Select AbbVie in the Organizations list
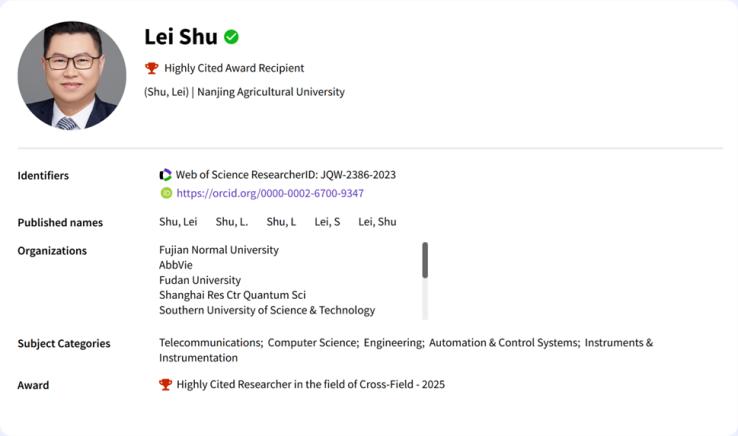The height and width of the screenshot is (436, 738). pos(175,265)
